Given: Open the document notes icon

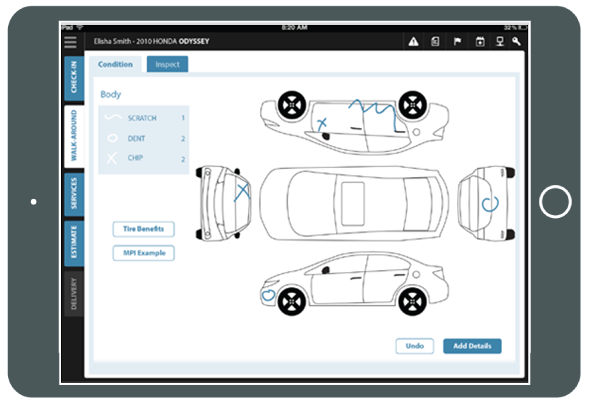Looking at the screenshot, I should click(435, 41).
